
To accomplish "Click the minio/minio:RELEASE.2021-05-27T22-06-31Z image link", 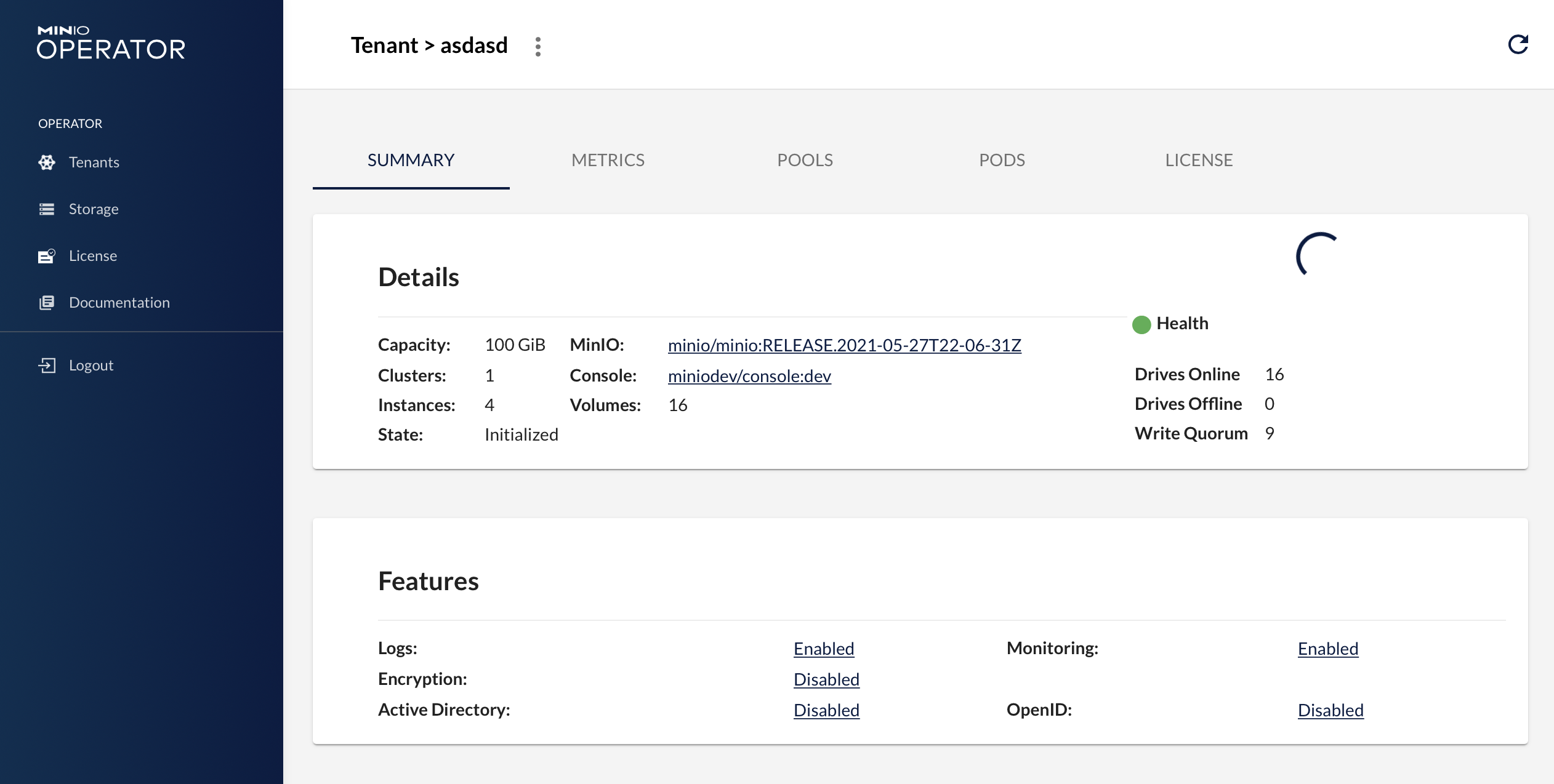I will click(x=844, y=345).
